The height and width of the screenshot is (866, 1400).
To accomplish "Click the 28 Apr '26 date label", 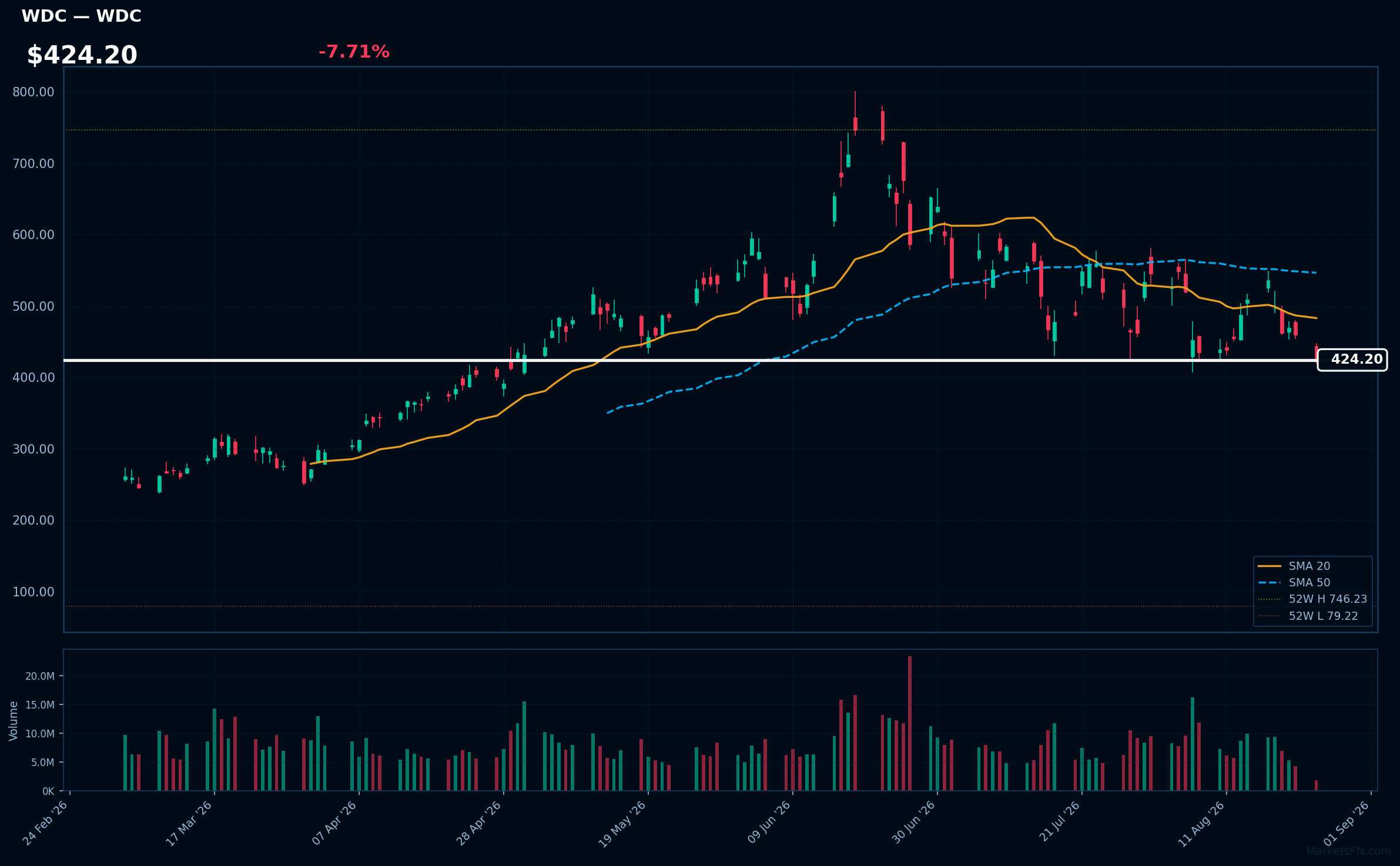I will point(479,823).
